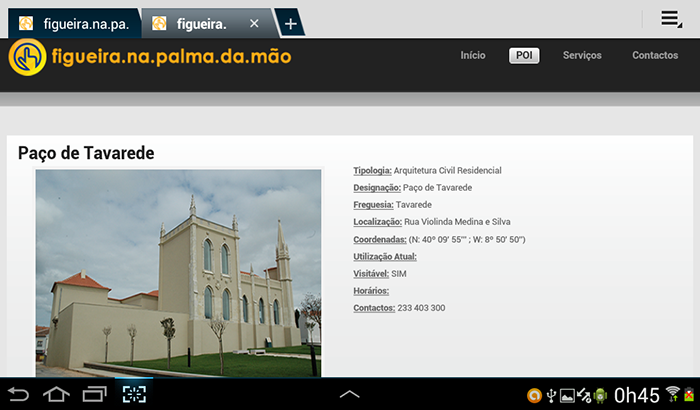This screenshot has width=700, height=410.
Task: Switch to the first figueira.na.pa. tab
Action: coord(75,23)
